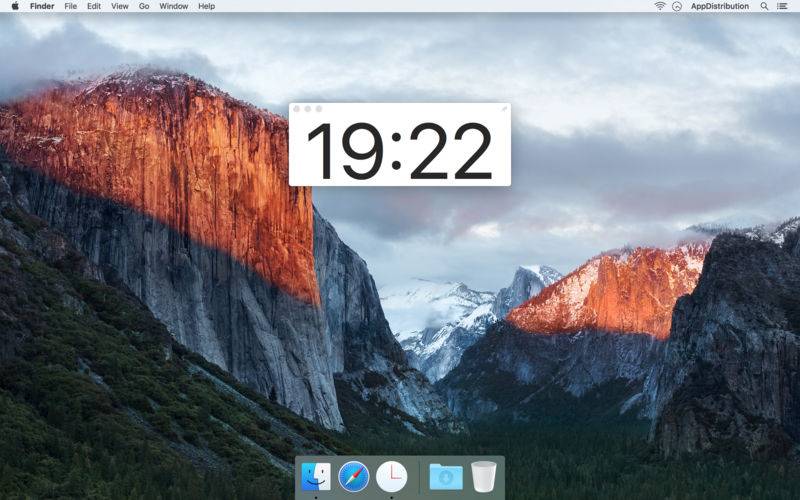Open the File menu
The height and width of the screenshot is (500, 800).
pyautogui.click(x=70, y=6)
